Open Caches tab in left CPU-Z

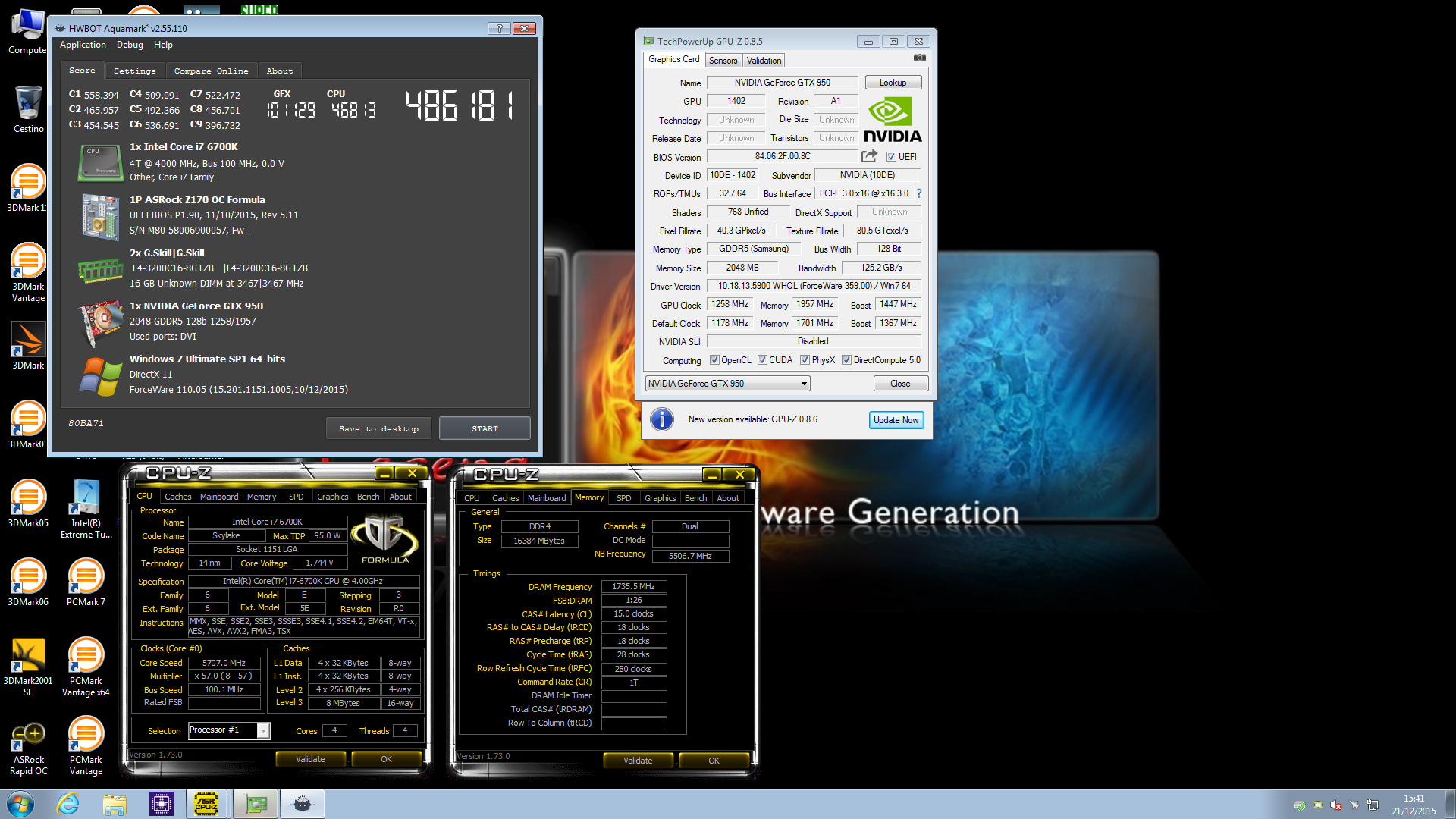pos(177,497)
